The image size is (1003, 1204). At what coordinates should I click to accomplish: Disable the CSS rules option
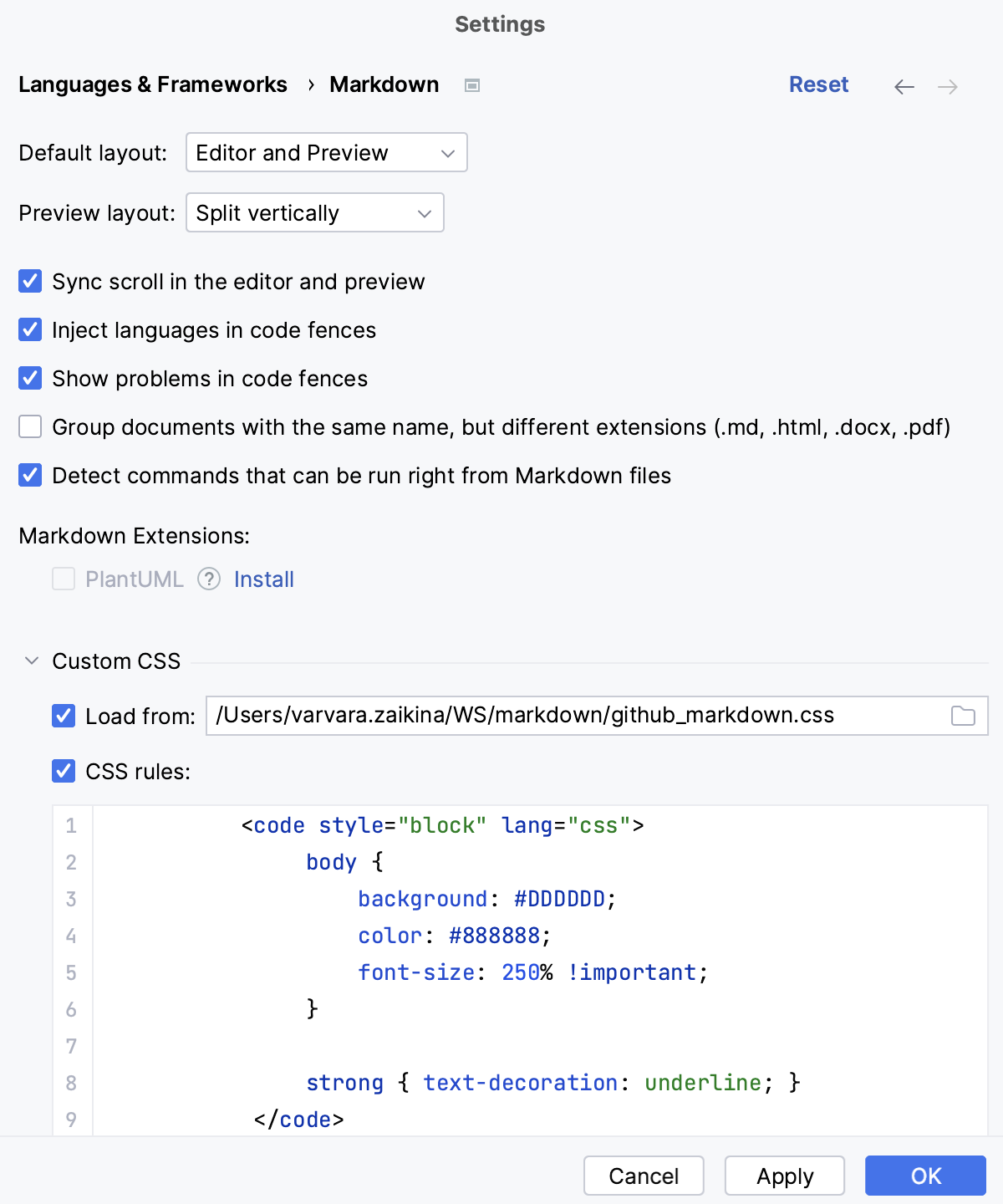point(64,771)
